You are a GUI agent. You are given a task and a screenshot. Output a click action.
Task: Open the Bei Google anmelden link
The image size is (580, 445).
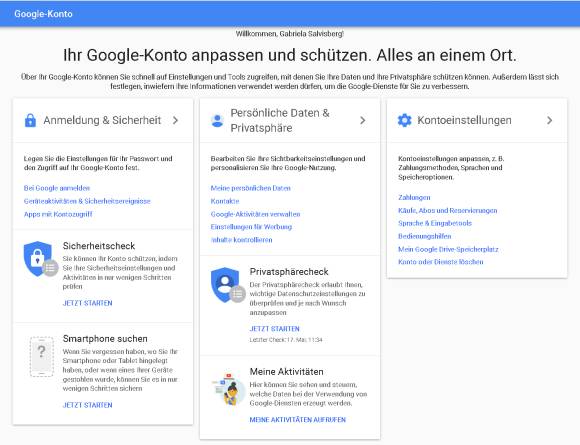[57, 188]
